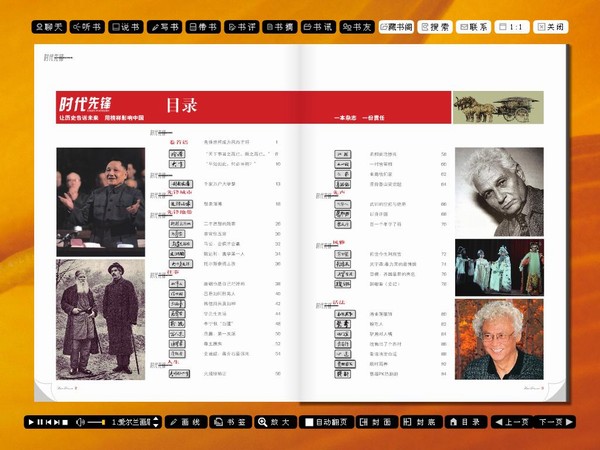Stop the audio playback
This screenshot has height=450, width=600.
pyautogui.click(x=65, y=422)
